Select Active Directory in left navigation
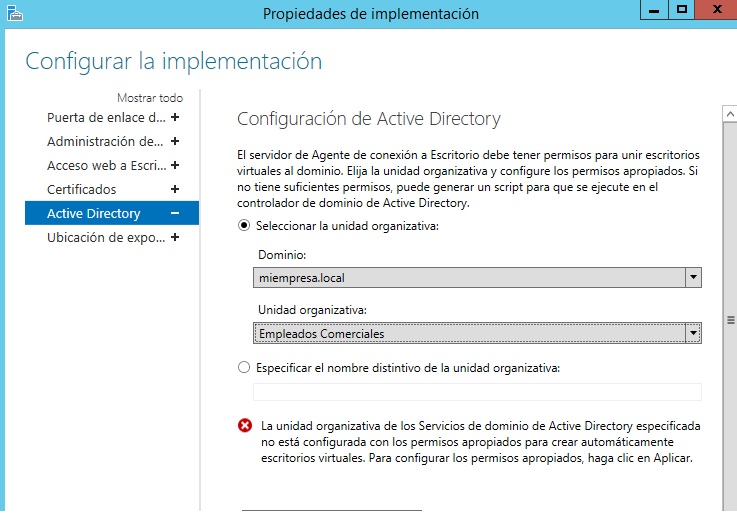737x517 pixels. click(94, 213)
